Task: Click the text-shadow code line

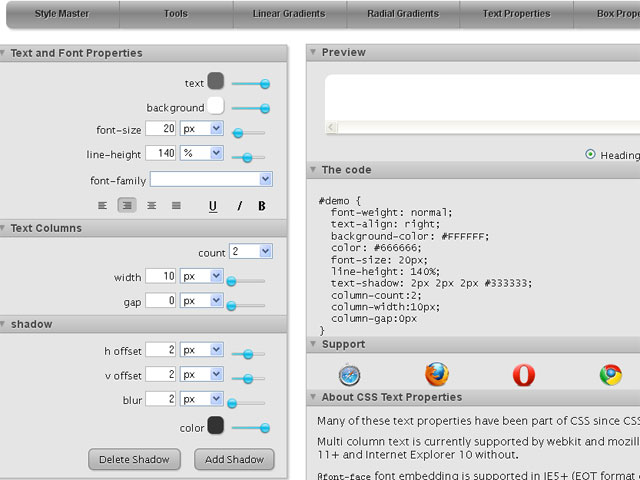Action: pyautogui.click(x=431, y=283)
